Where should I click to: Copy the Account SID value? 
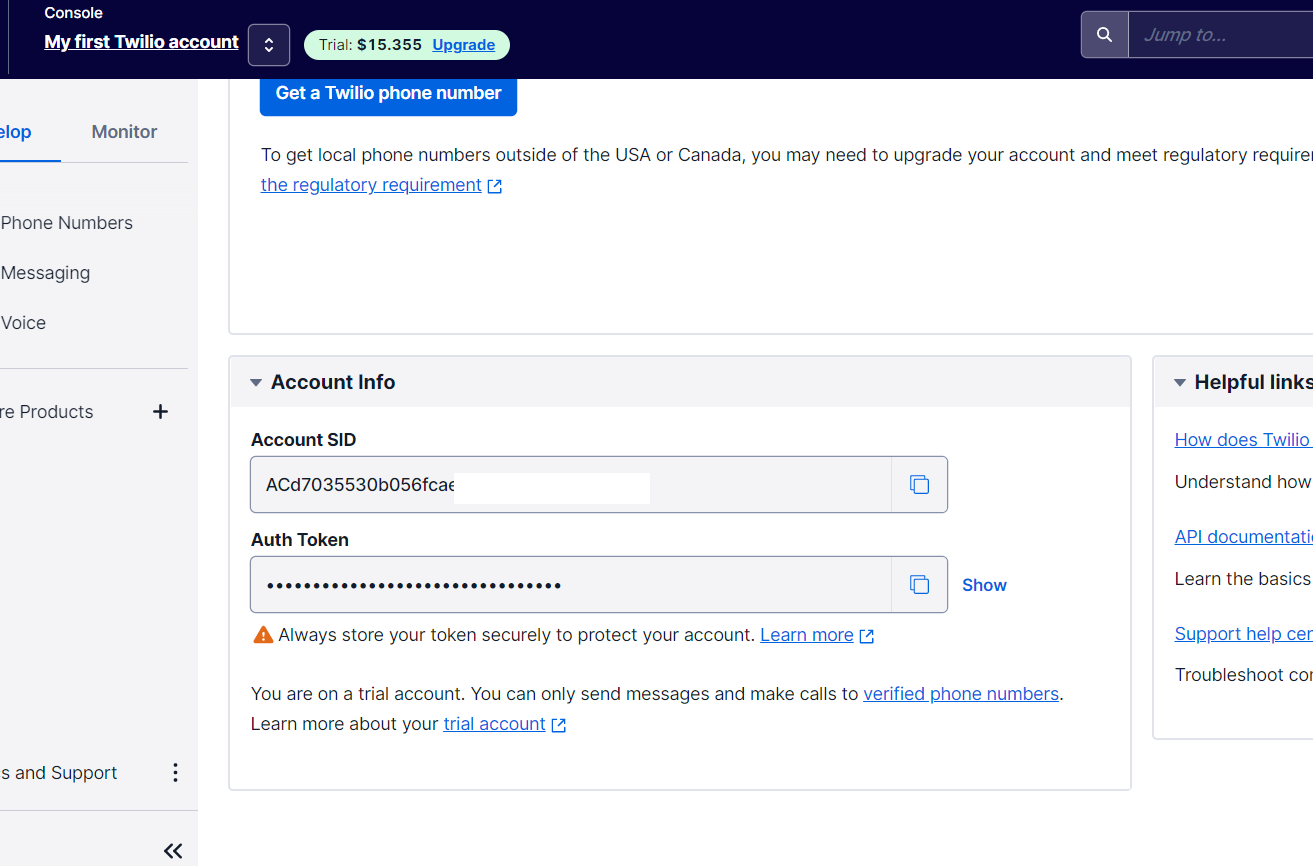tap(919, 485)
